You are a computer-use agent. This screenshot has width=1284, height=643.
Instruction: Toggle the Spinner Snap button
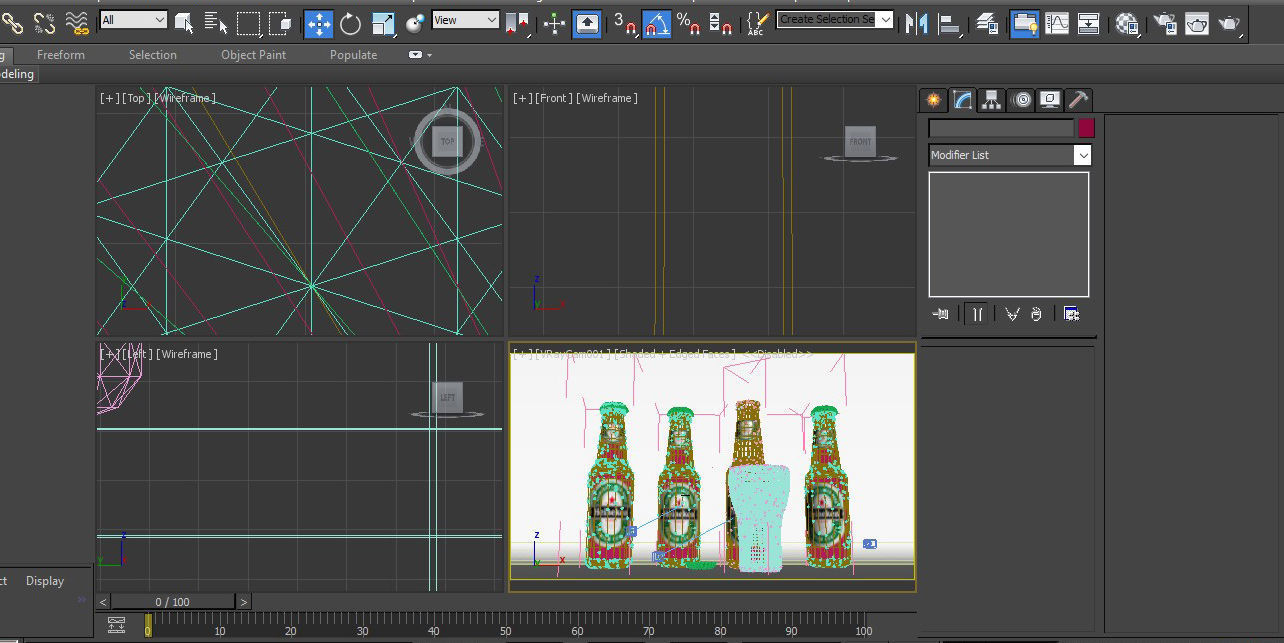[719, 23]
